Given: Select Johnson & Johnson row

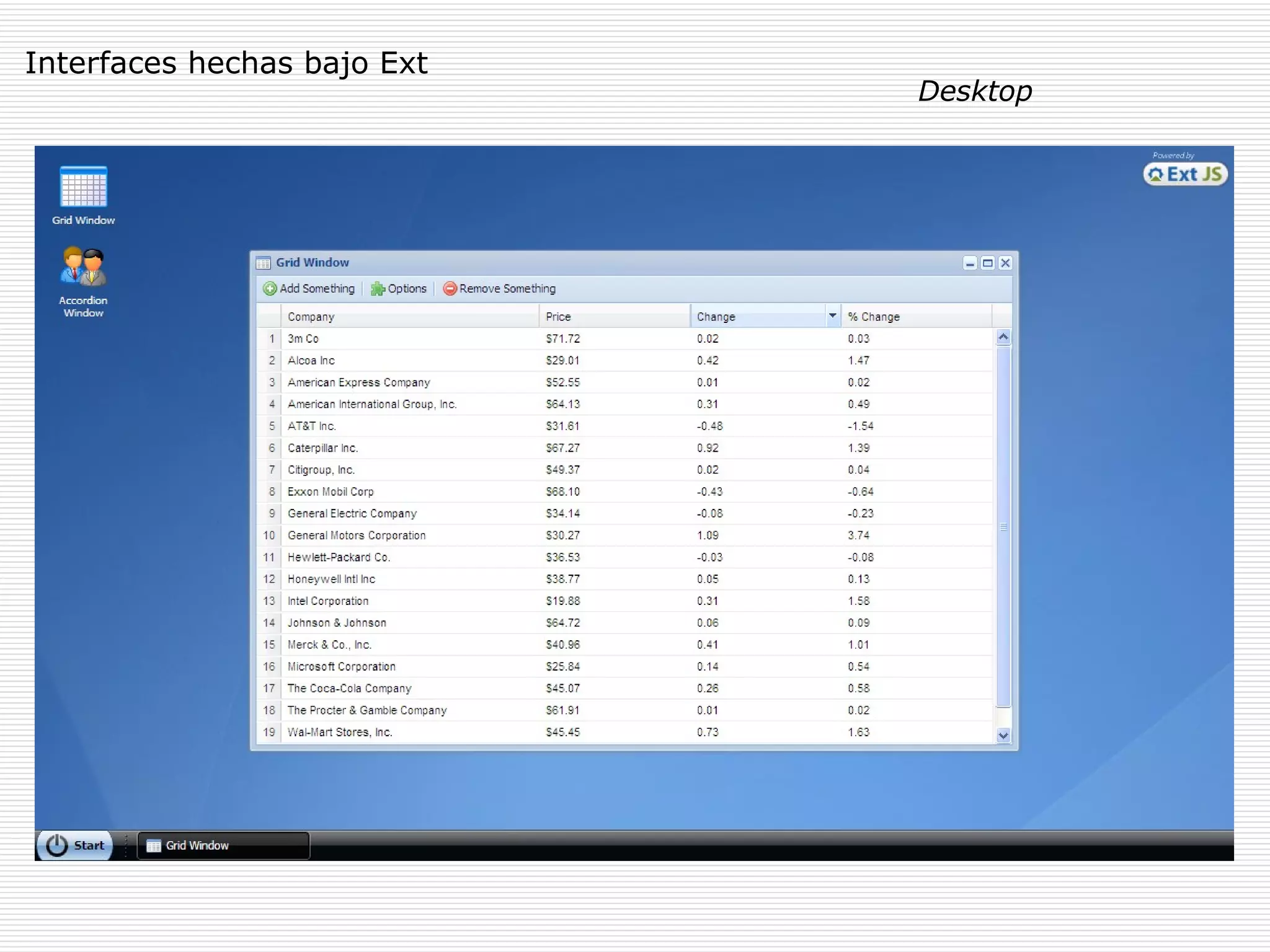Looking at the screenshot, I should (x=624, y=623).
